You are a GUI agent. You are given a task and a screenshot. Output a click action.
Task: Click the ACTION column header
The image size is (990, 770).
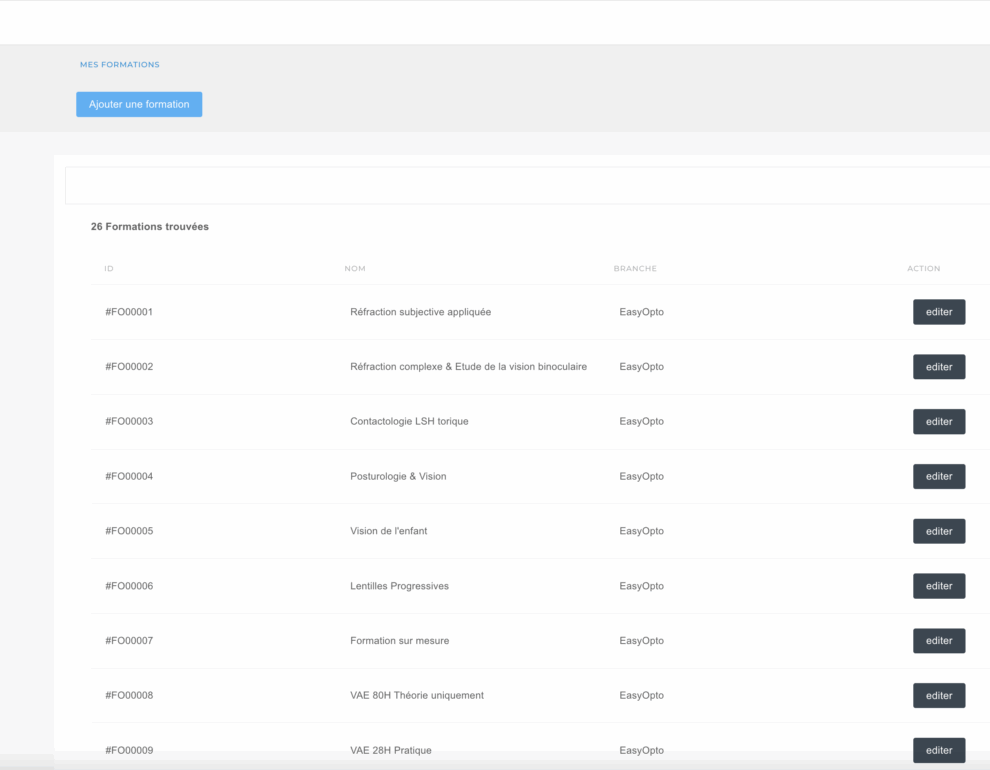click(924, 268)
